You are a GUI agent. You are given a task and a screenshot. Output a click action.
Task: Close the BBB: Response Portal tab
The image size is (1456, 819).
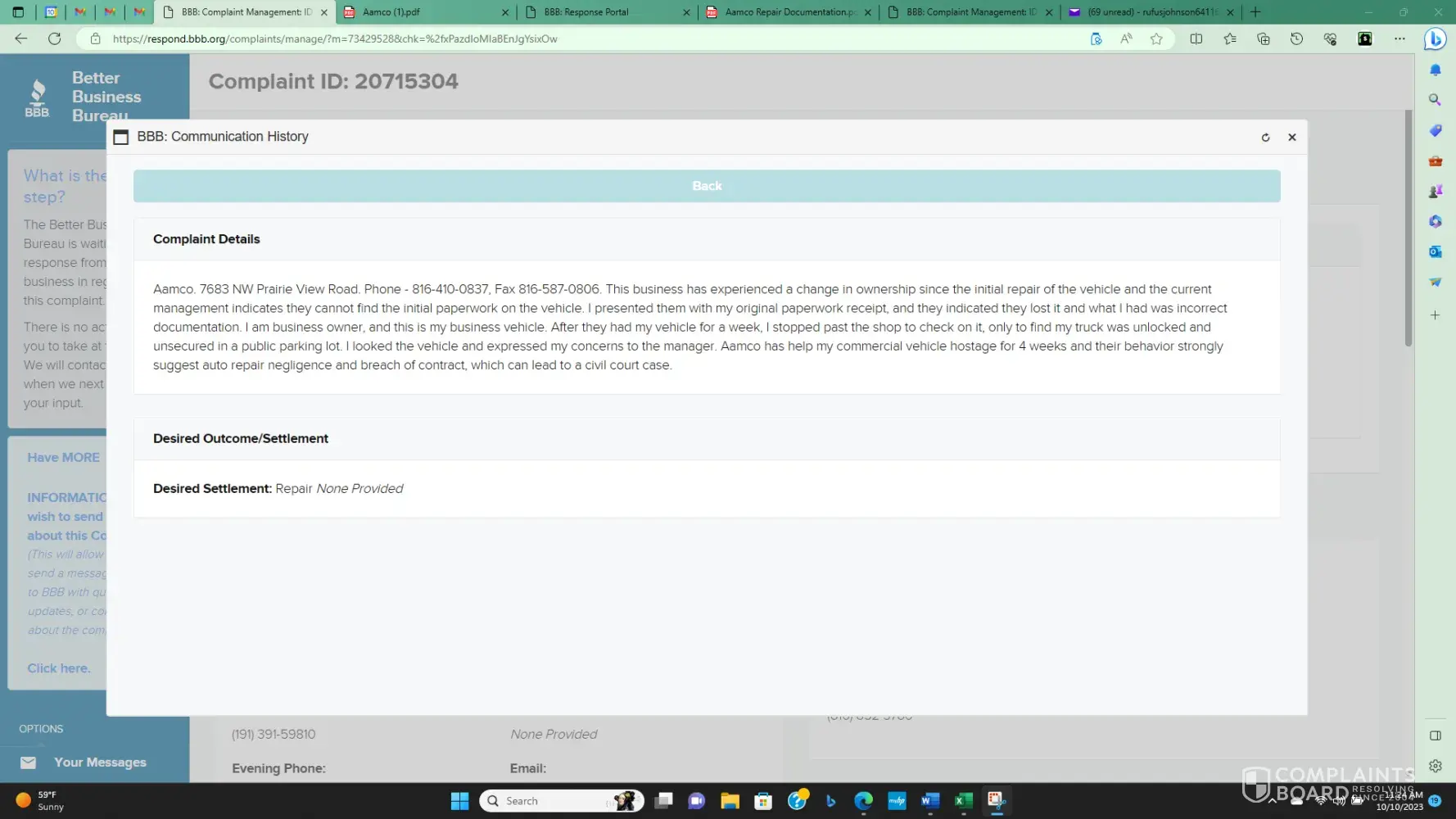click(x=686, y=12)
